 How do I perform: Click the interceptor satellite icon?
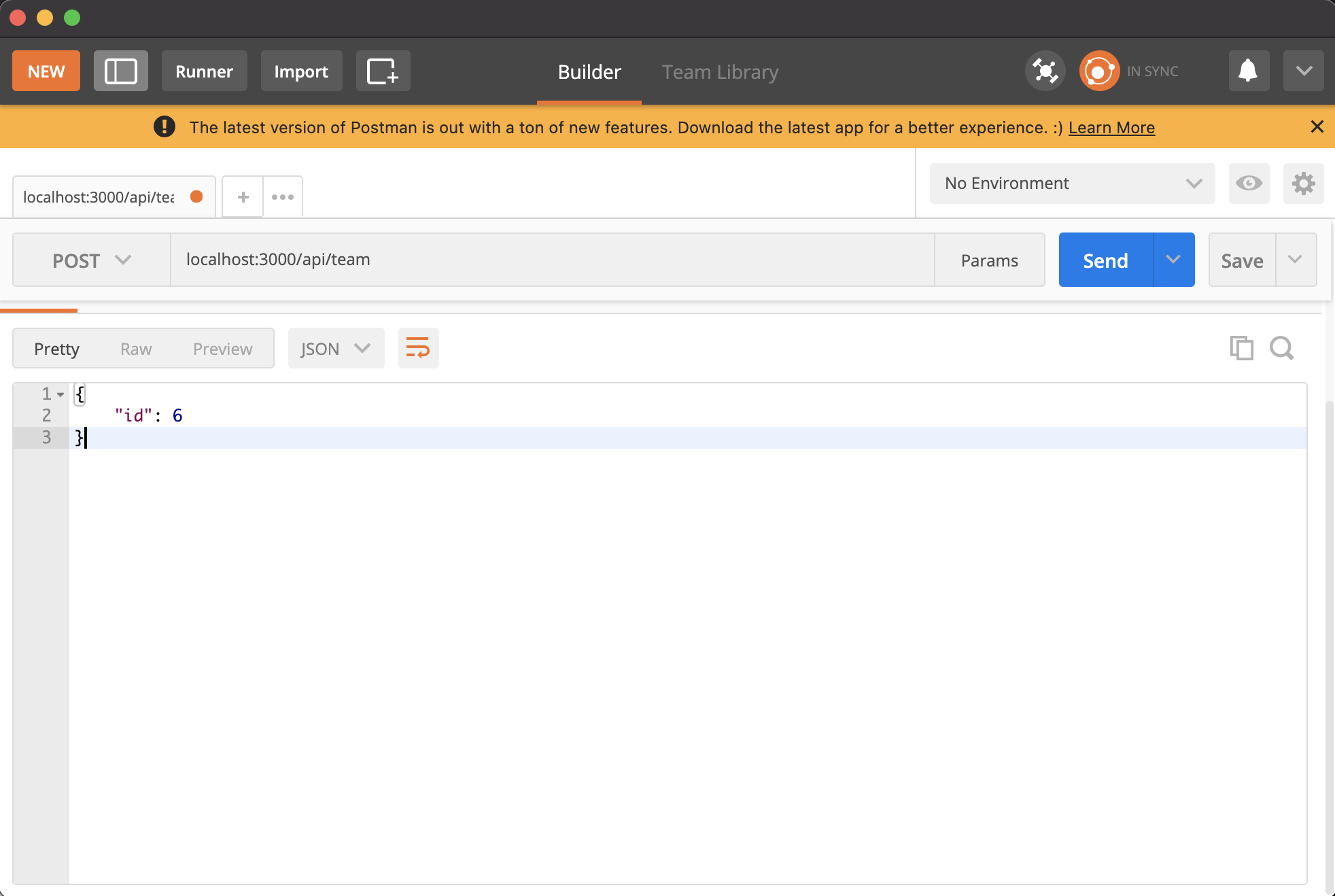point(1045,71)
